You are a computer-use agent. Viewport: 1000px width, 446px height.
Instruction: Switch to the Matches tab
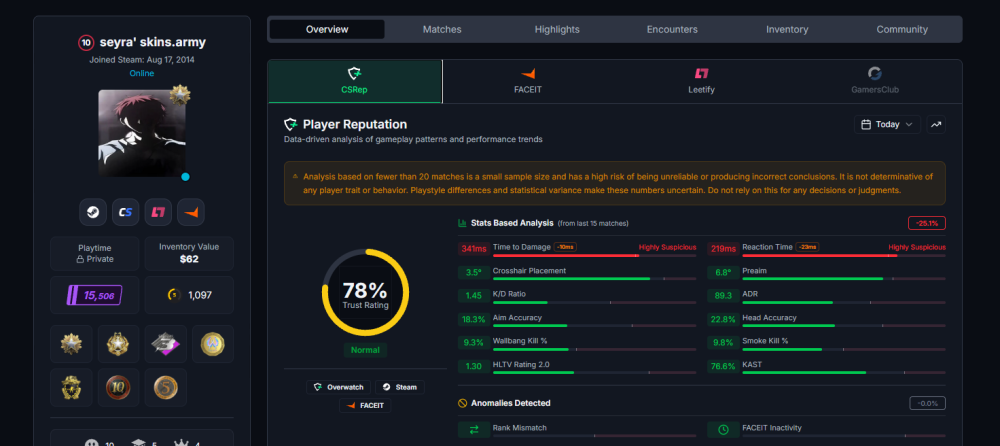pos(442,29)
